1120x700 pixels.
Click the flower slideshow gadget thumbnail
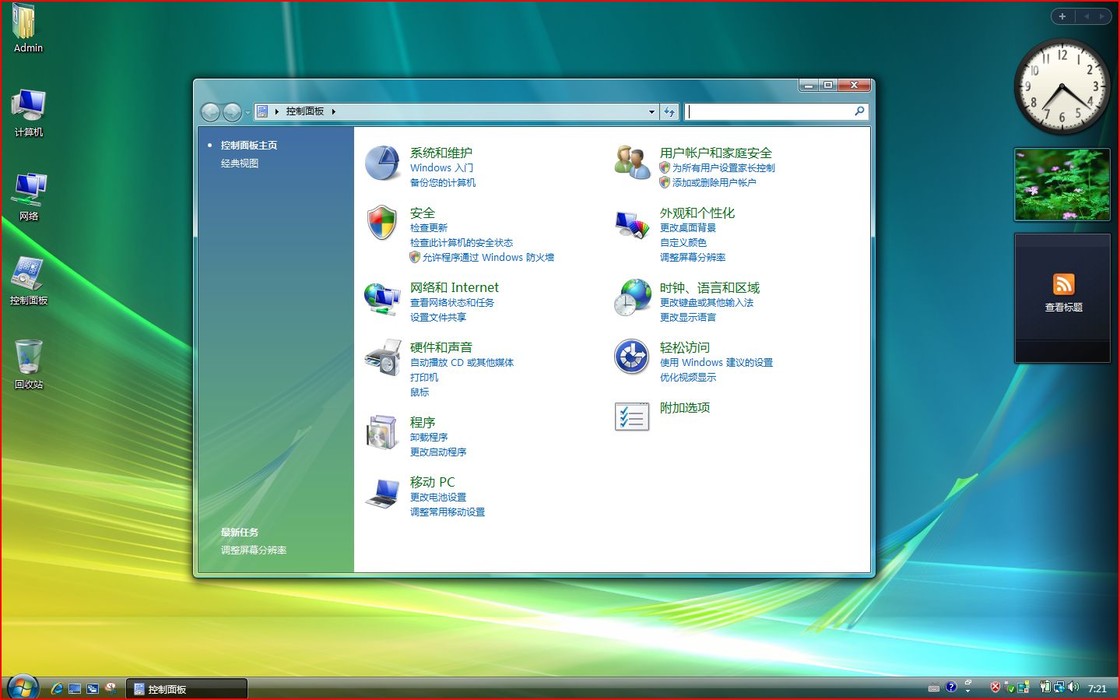click(x=1062, y=184)
